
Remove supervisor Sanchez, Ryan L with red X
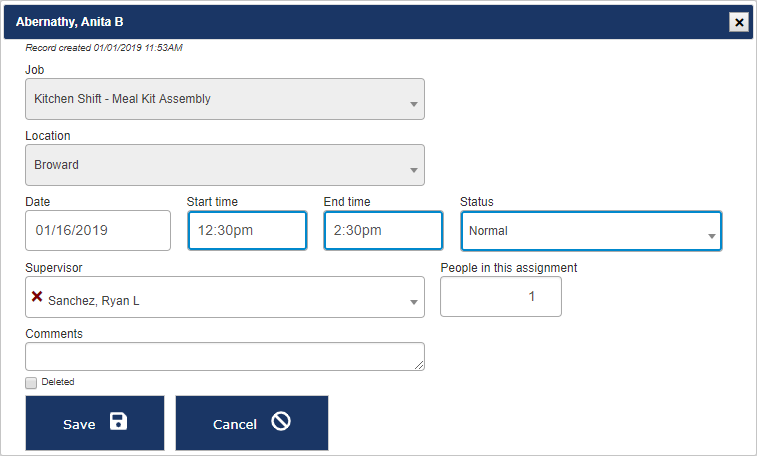tap(37, 297)
